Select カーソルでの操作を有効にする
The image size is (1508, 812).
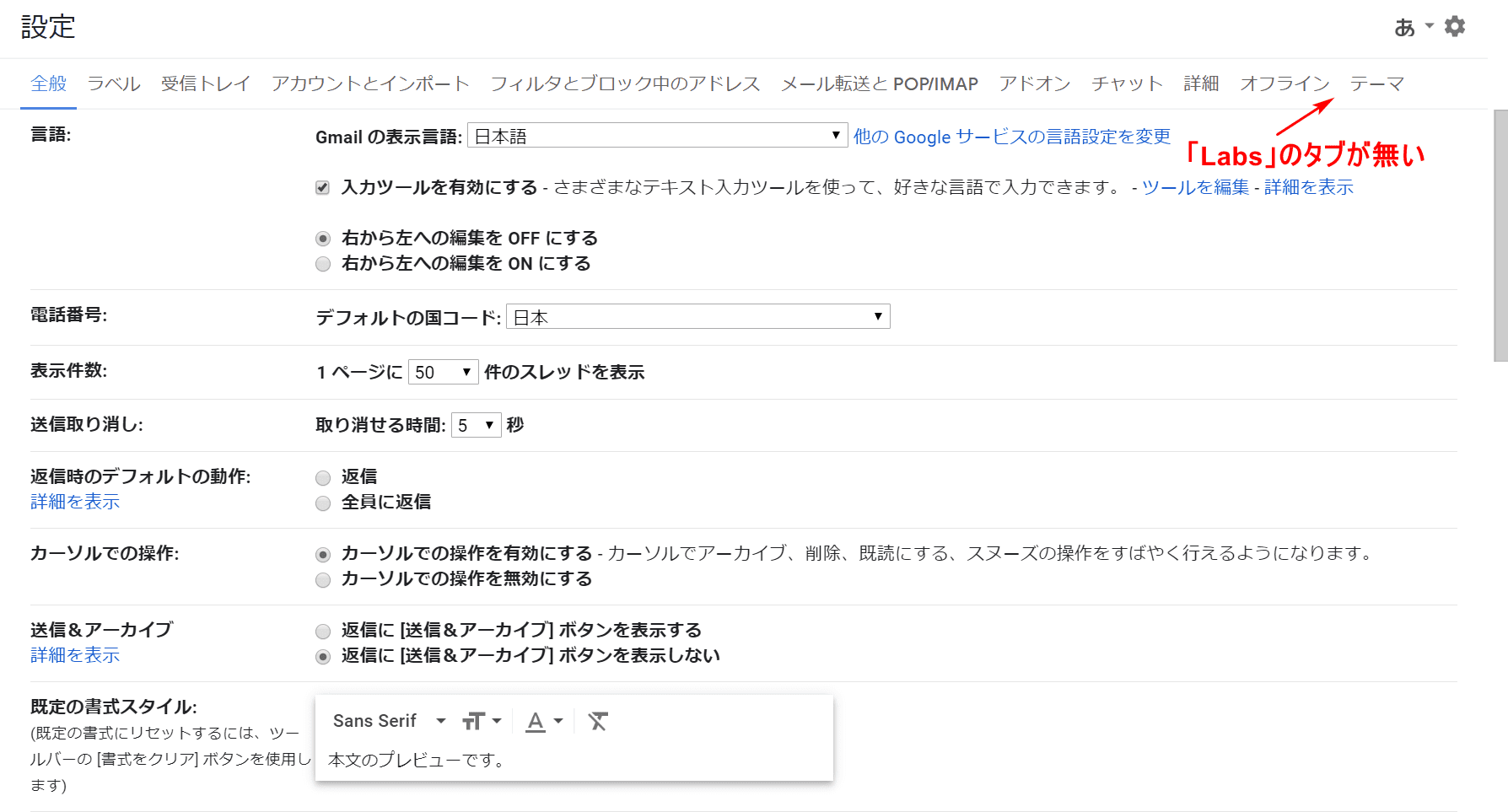point(322,555)
